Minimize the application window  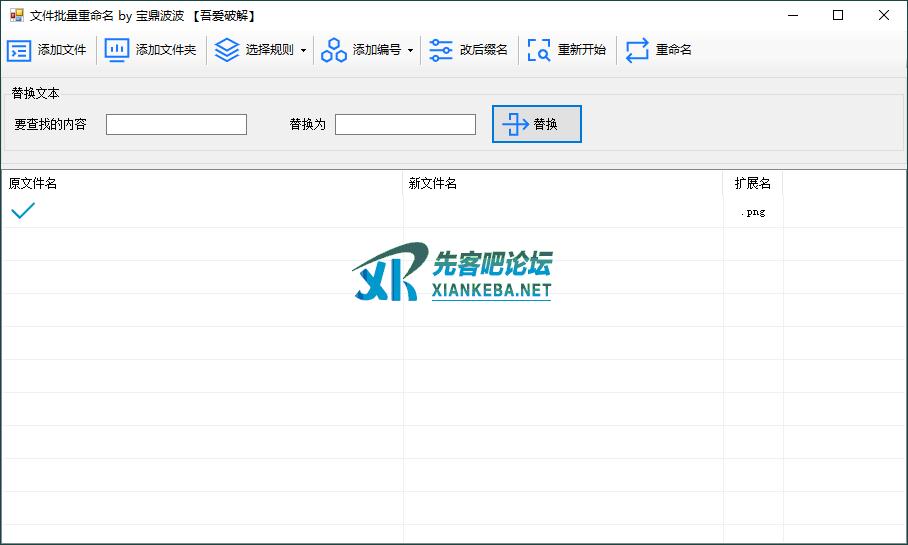(792, 15)
